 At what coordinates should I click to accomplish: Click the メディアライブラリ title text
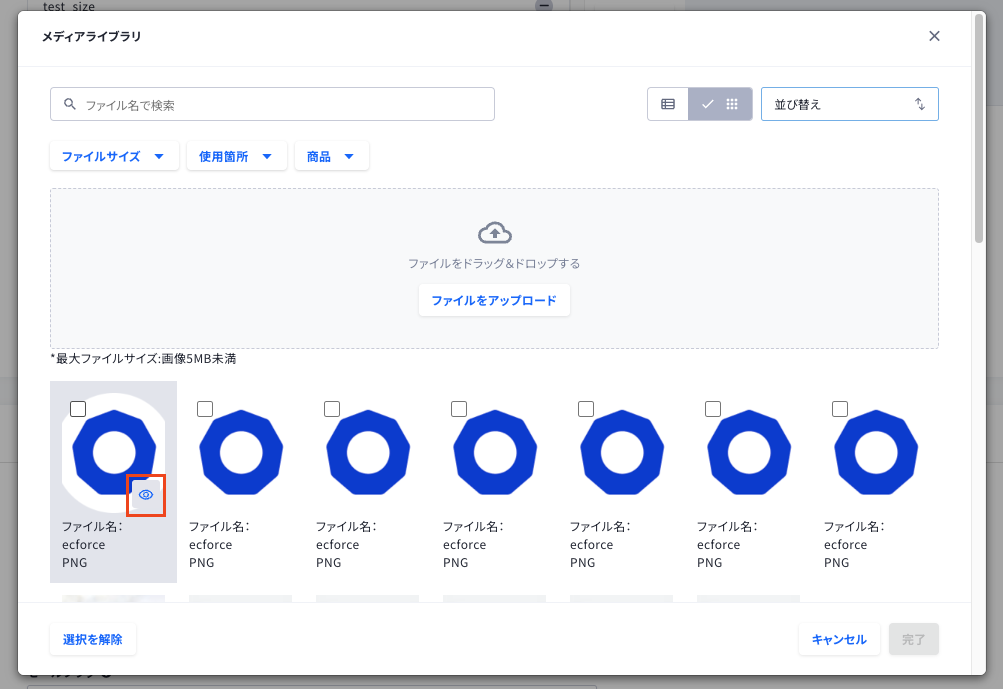coord(91,36)
